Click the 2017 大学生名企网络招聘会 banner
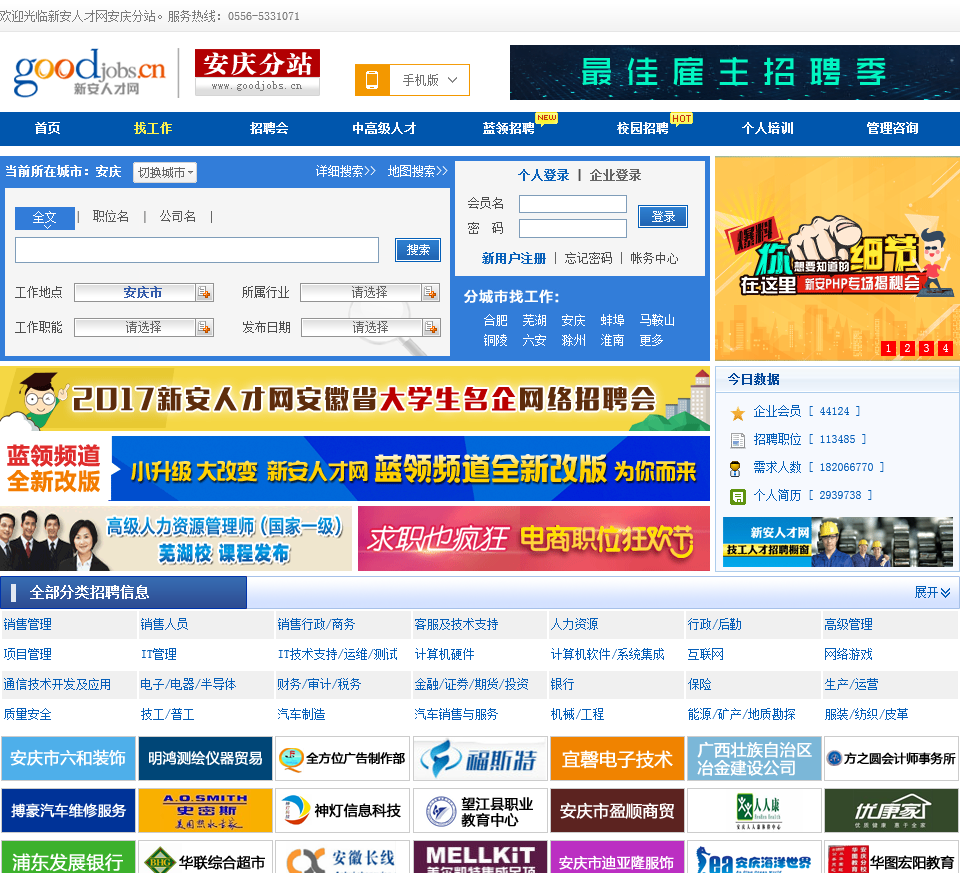Viewport: 960px width, 873px height. pyautogui.click(x=354, y=399)
